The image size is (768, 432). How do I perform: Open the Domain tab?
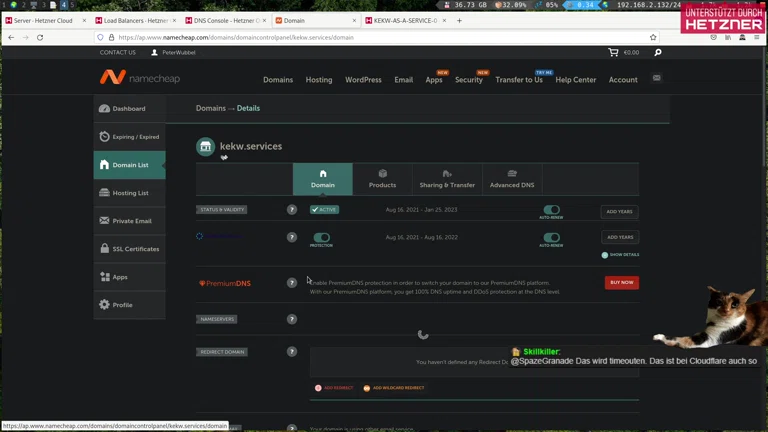pyautogui.click(x=323, y=179)
